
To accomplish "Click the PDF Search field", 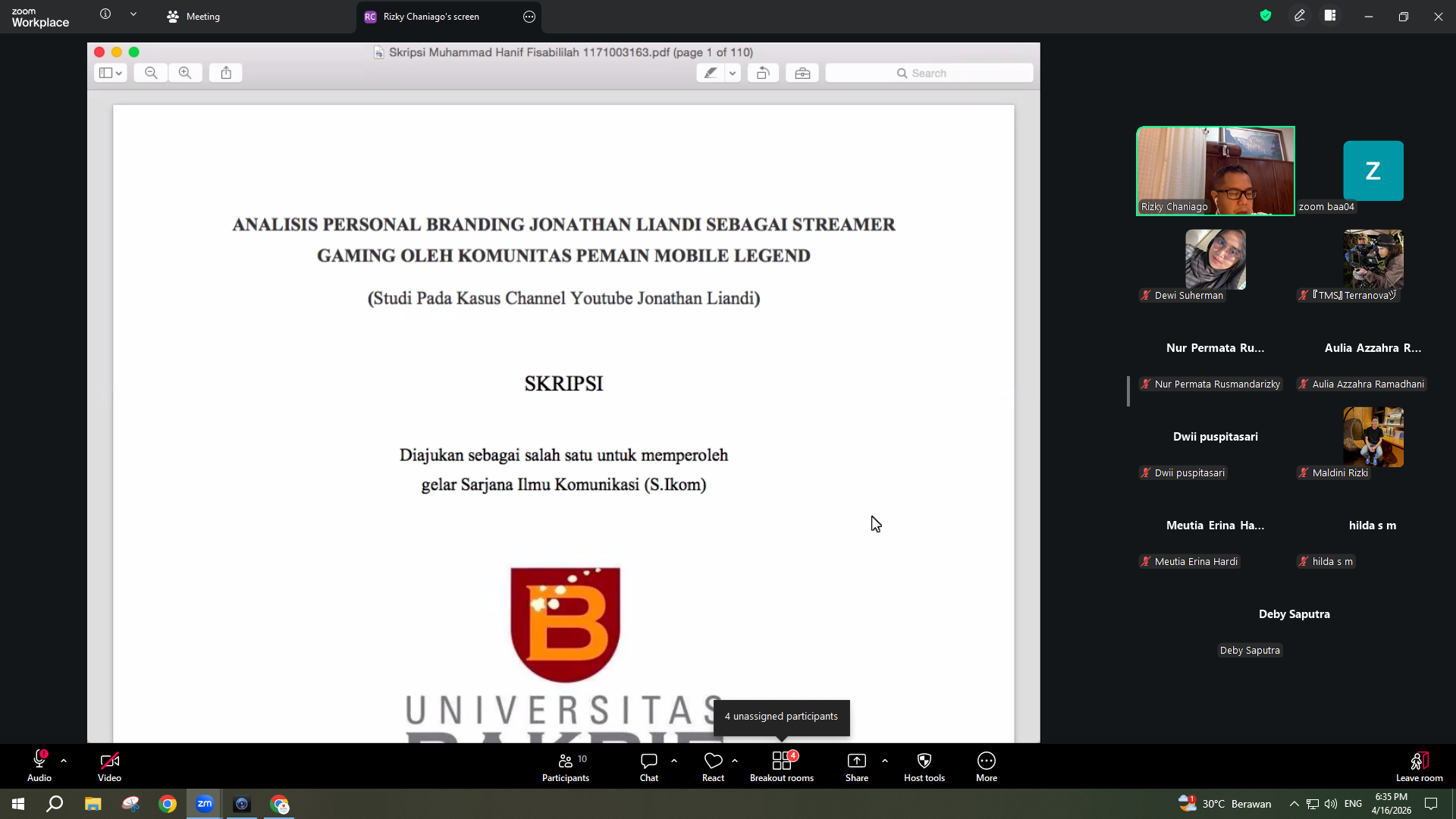I will pyautogui.click(x=929, y=73).
